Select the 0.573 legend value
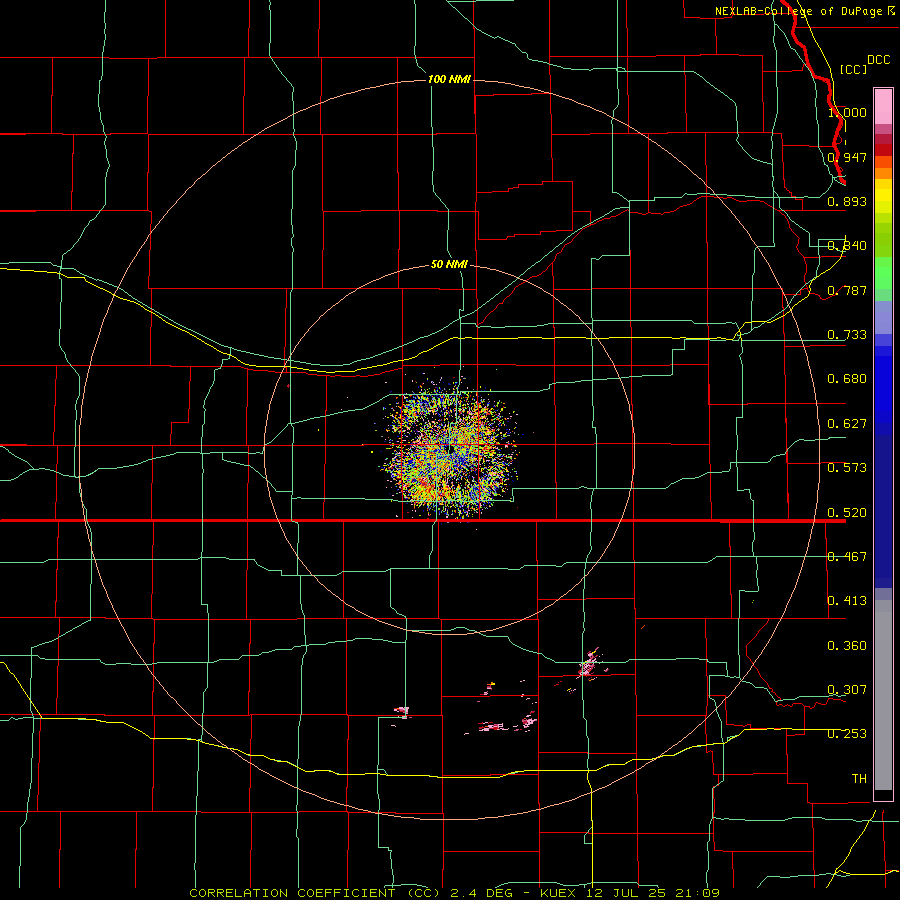Viewport: 900px width, 900px height. point(847,468)
